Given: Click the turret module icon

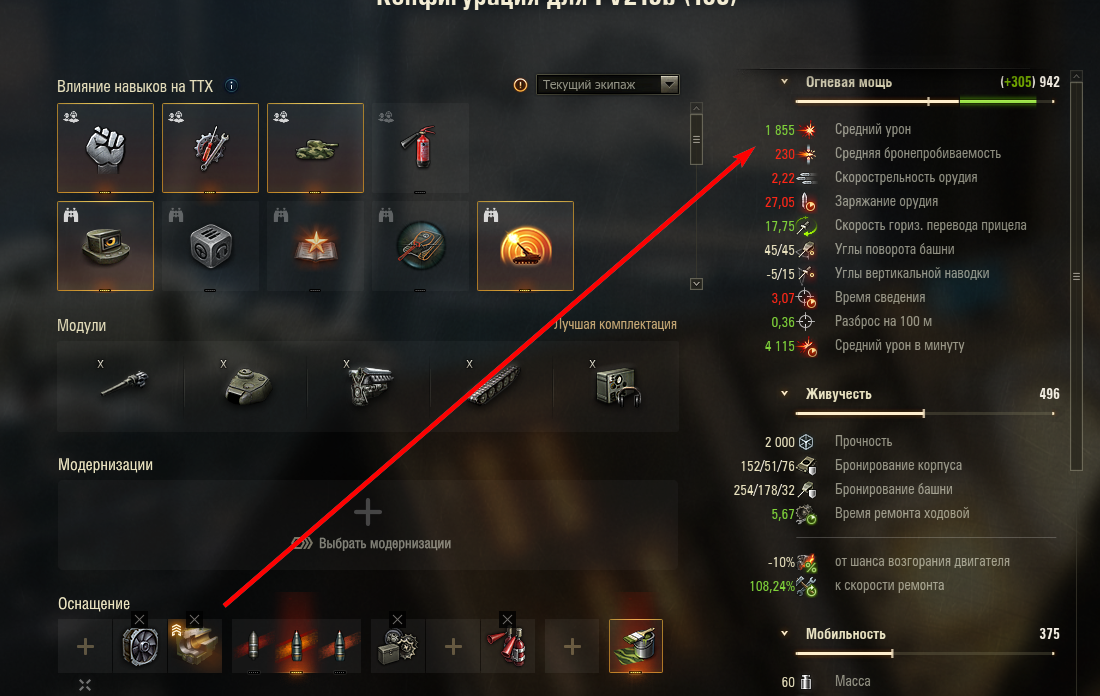Looking at the screenshot, I should tap(248, 386).
